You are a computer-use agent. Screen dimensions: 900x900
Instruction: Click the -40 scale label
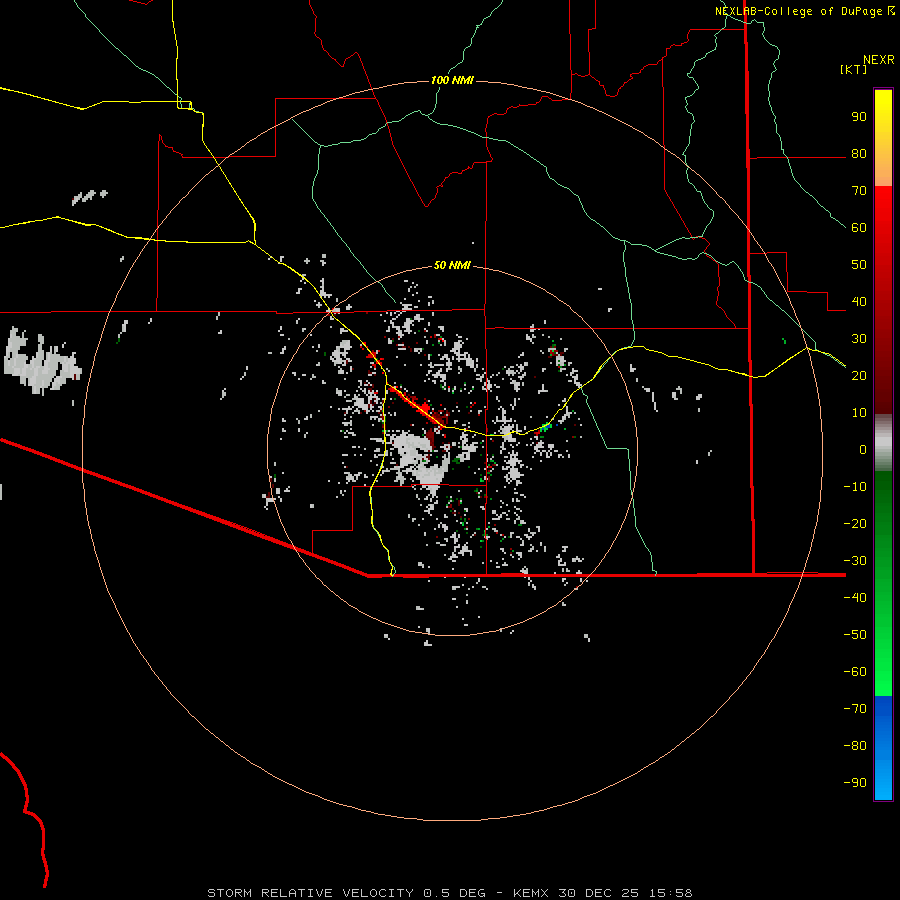point(855,598)
